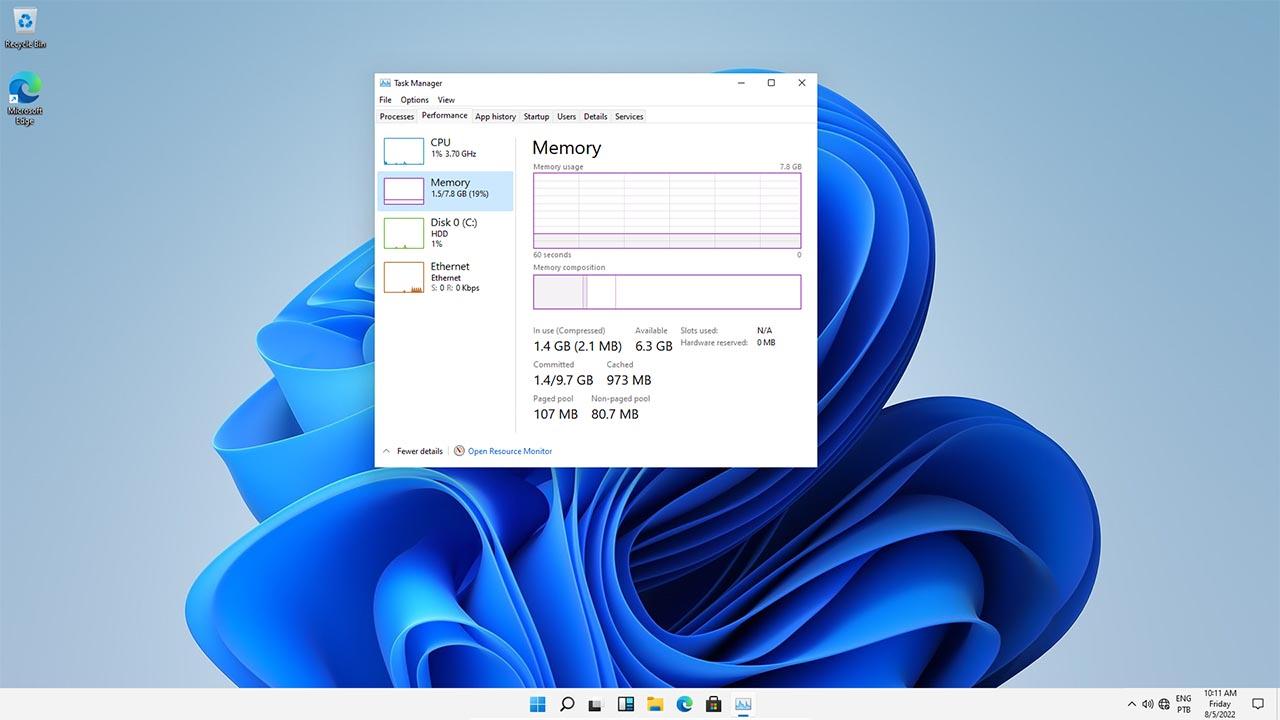Click the Resource Monitor gauge icon

pos(459,451)
